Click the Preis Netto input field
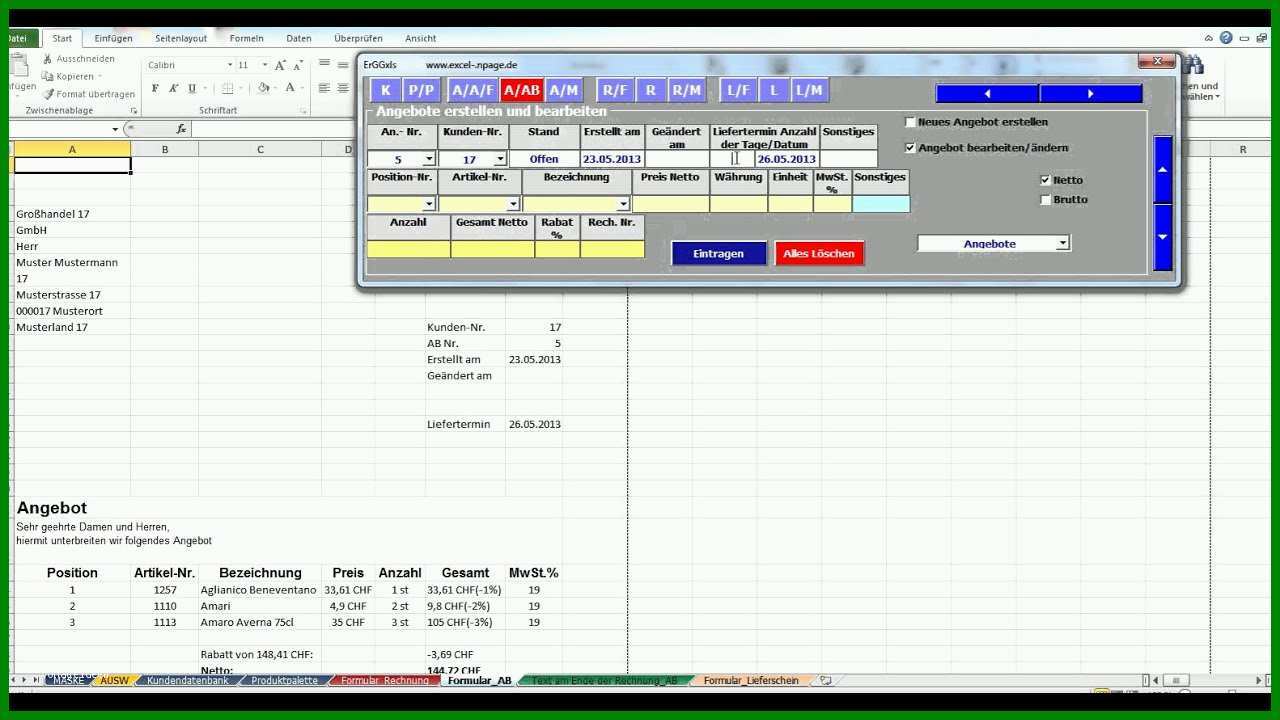1280x720 pixels. (670, 204)
